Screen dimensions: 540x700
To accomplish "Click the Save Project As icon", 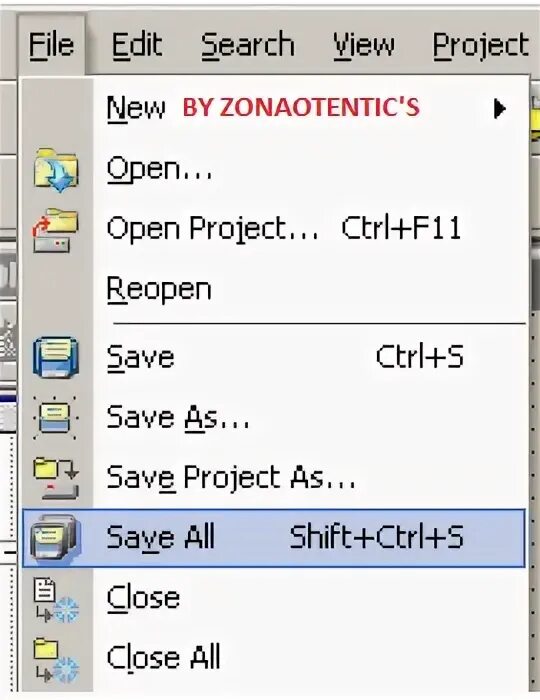I will (x=56, y=478).
